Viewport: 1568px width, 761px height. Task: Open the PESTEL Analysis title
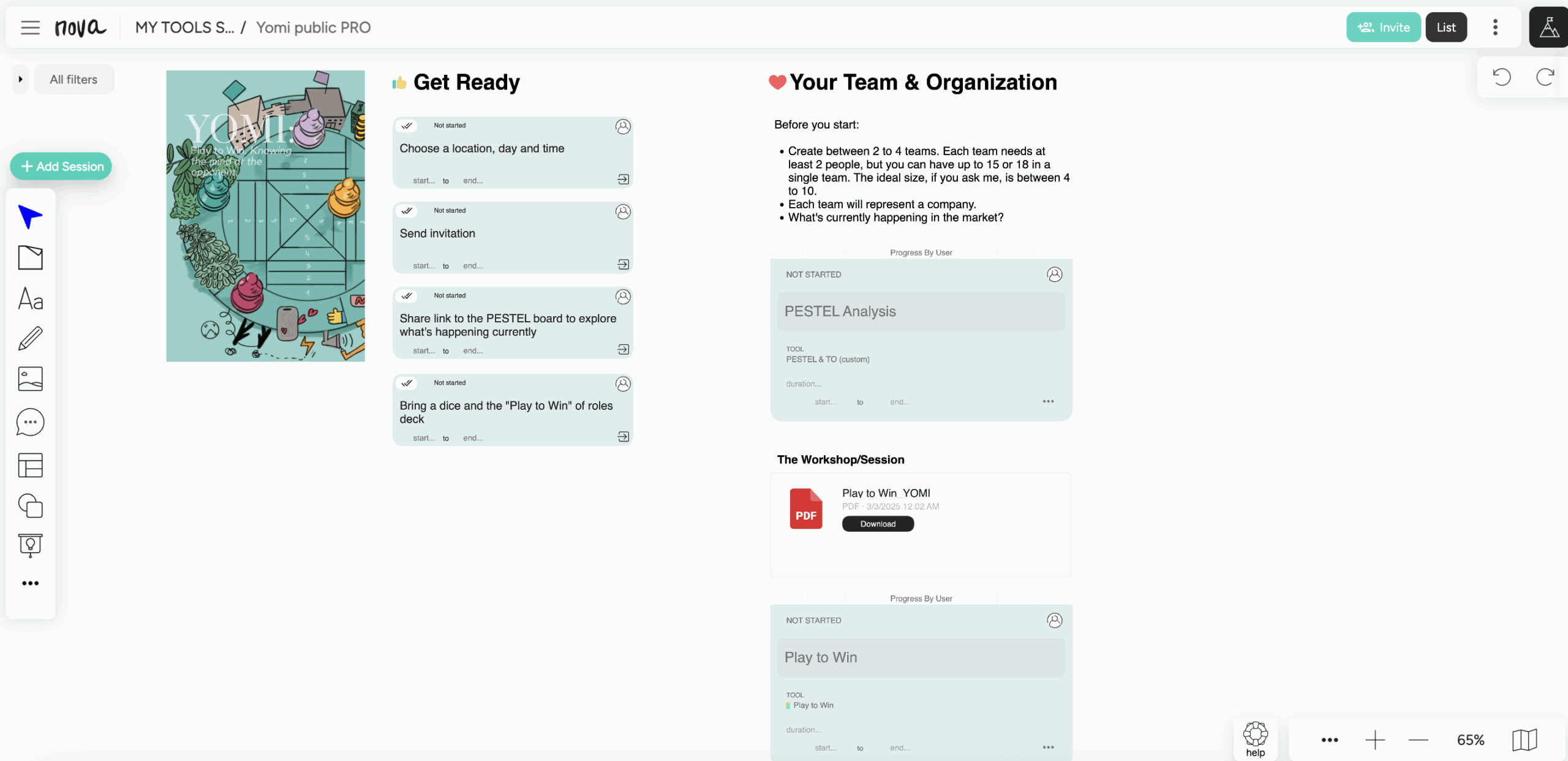921,311
